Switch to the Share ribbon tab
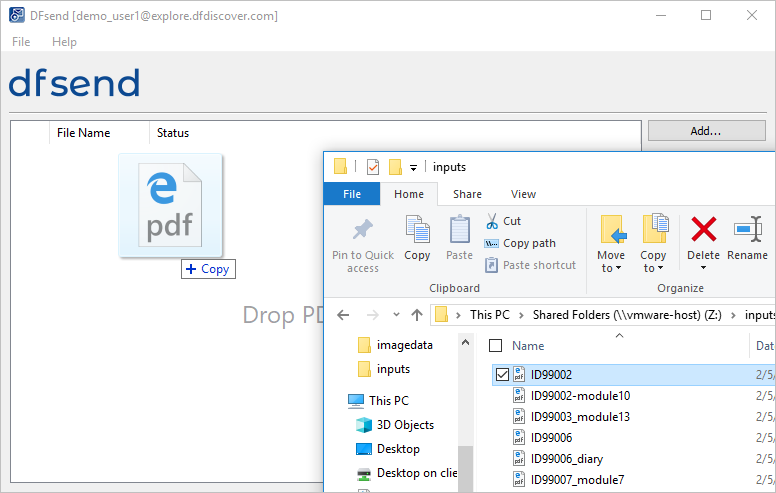776x493 pixels. (x=467, y=194)
